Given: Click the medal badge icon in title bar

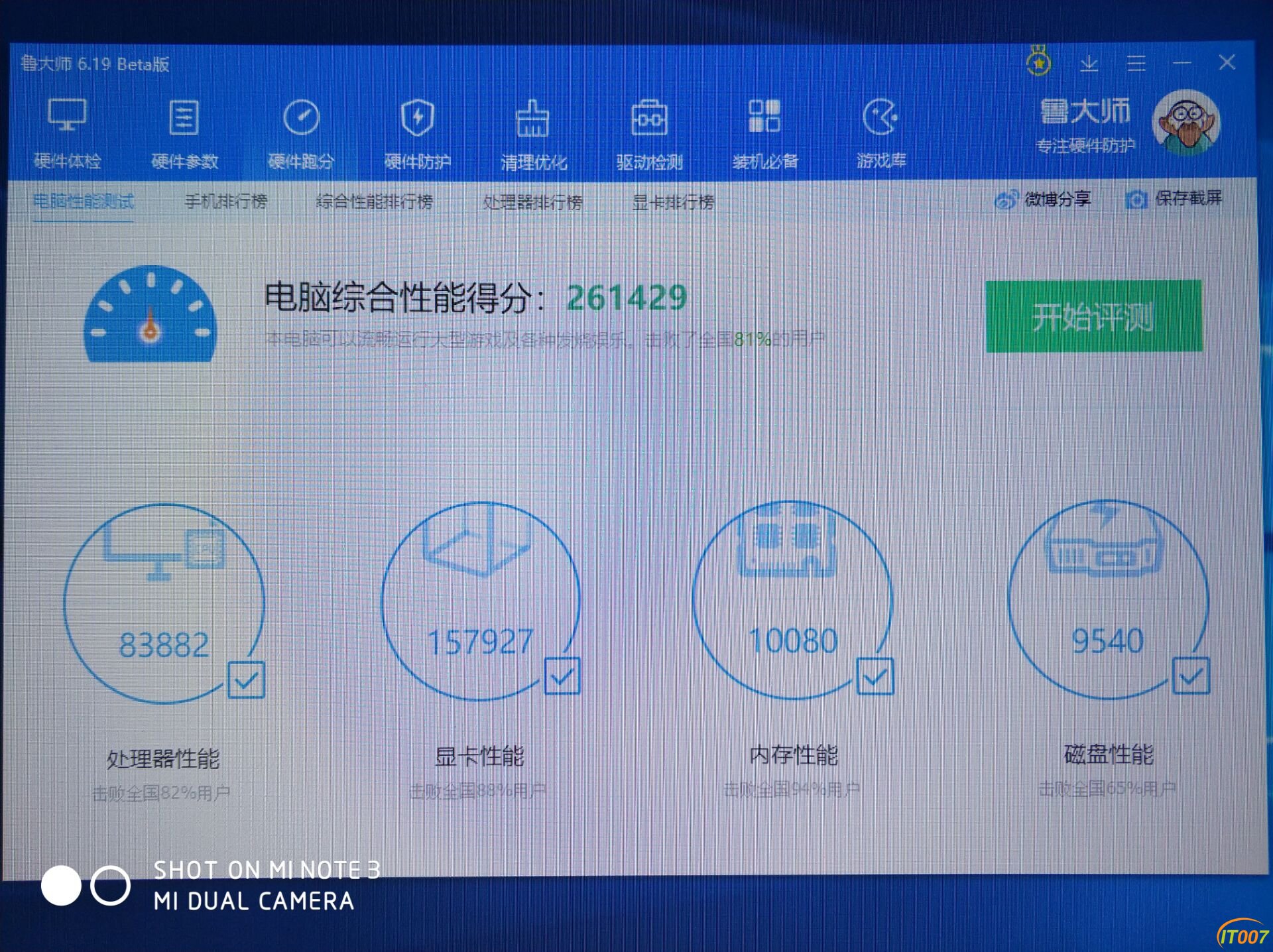Looking at the screenshot, I should tap(1039, 61).
